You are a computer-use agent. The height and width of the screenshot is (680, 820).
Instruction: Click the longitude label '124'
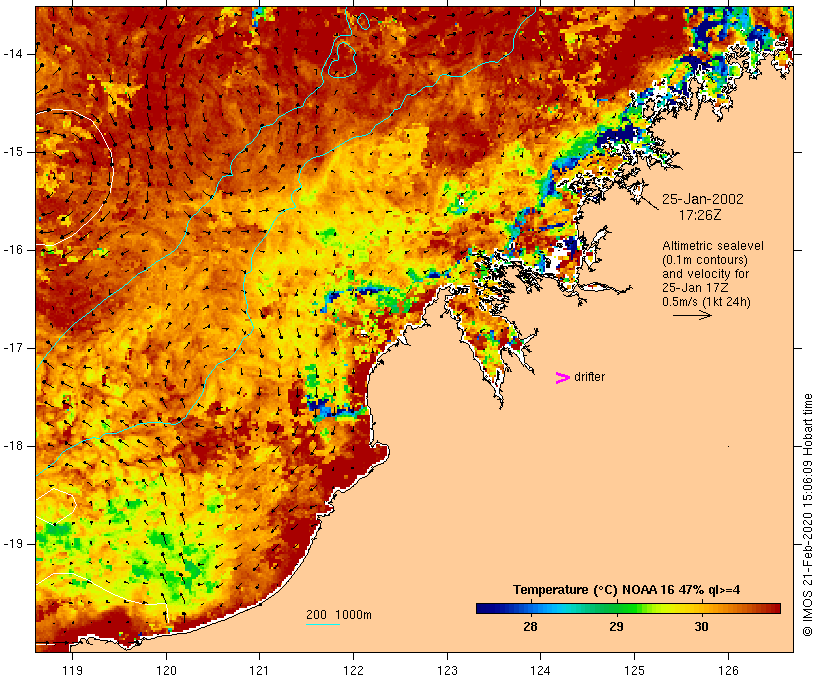(541, 670)
